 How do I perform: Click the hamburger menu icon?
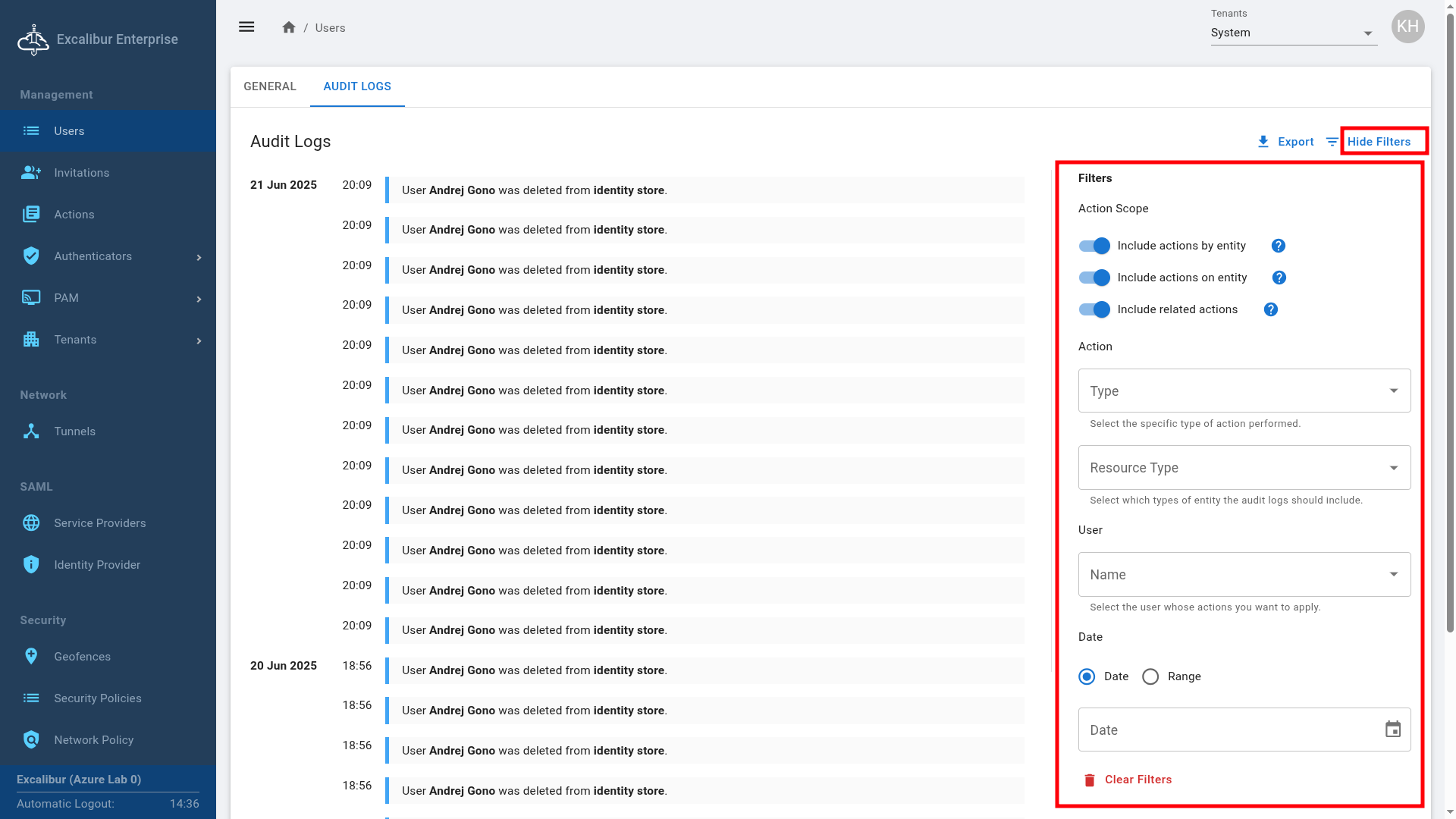click(x=246, y=27)
